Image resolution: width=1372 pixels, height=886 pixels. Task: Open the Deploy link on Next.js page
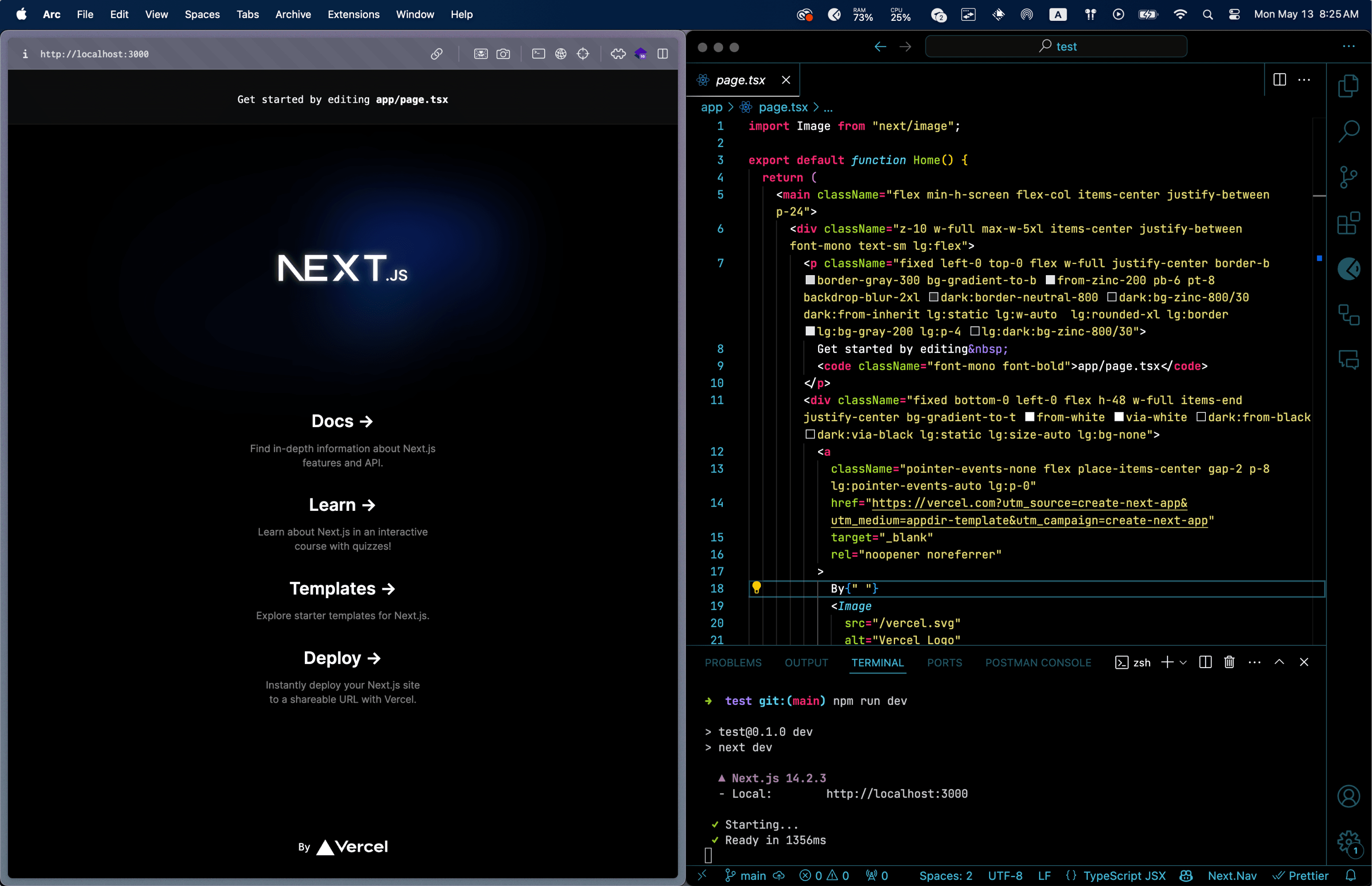pos(343,657)
